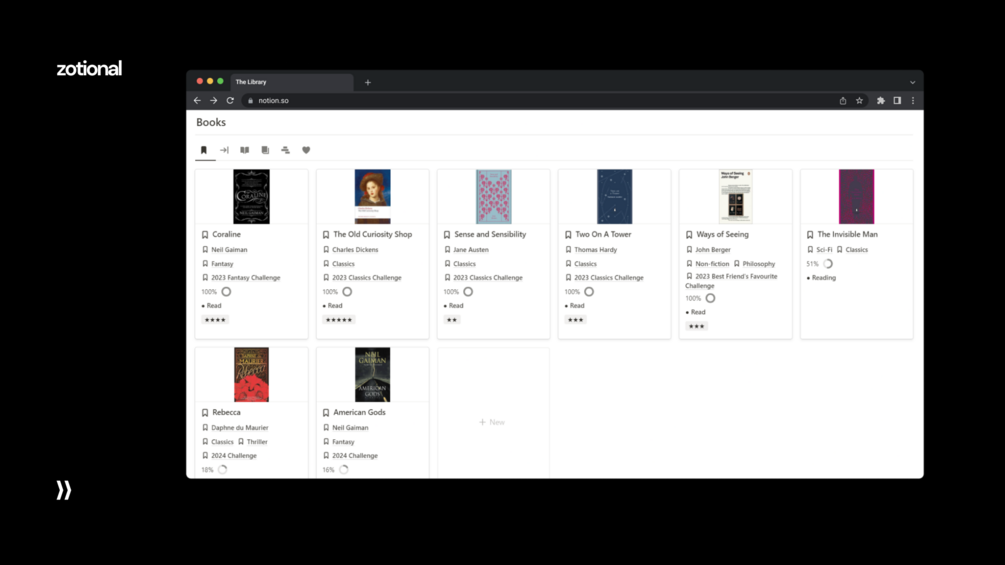Open The Old Curiosity Shop title
The image size is (1005, 565).
372,234
